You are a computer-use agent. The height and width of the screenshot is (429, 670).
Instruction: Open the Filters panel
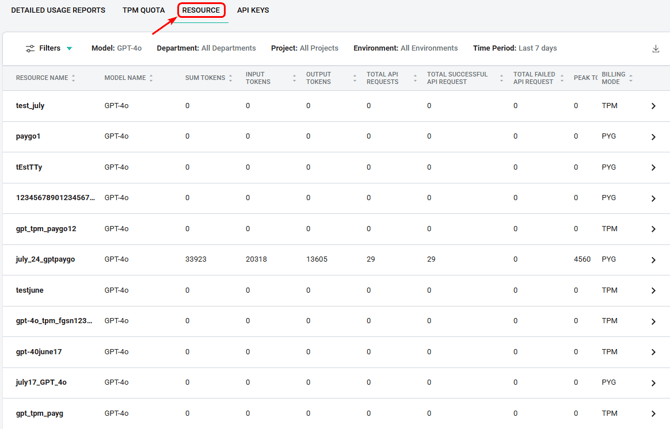pyautogui.click(x=49, y=48)
